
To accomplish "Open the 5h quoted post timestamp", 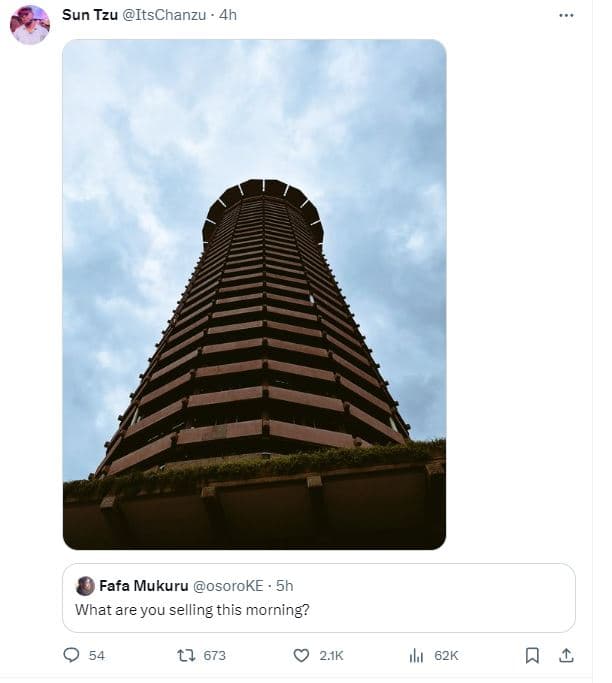I will click(x=284, y=586).
